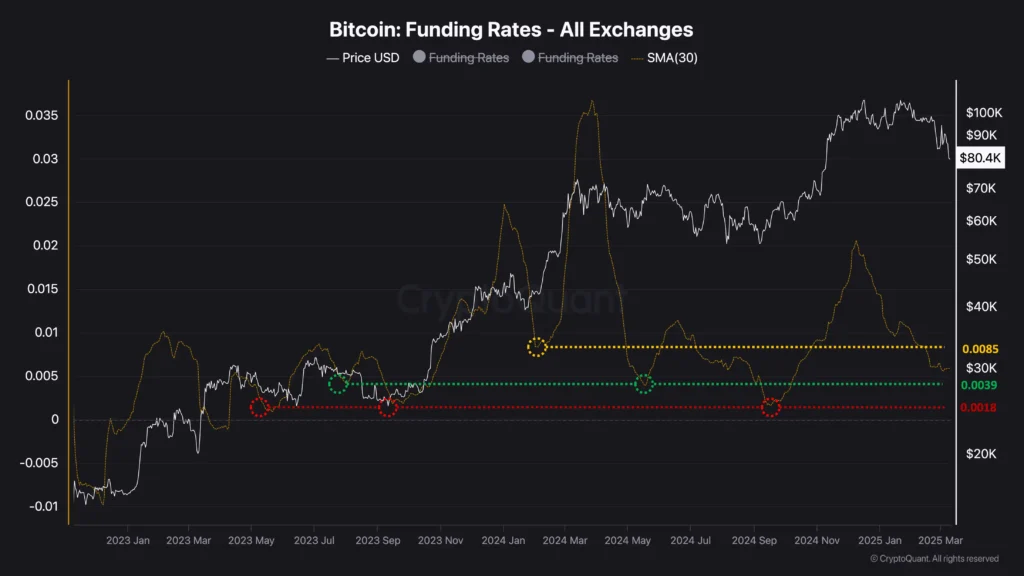Select the yellow 0.0085 level label

tap(979, 349)
